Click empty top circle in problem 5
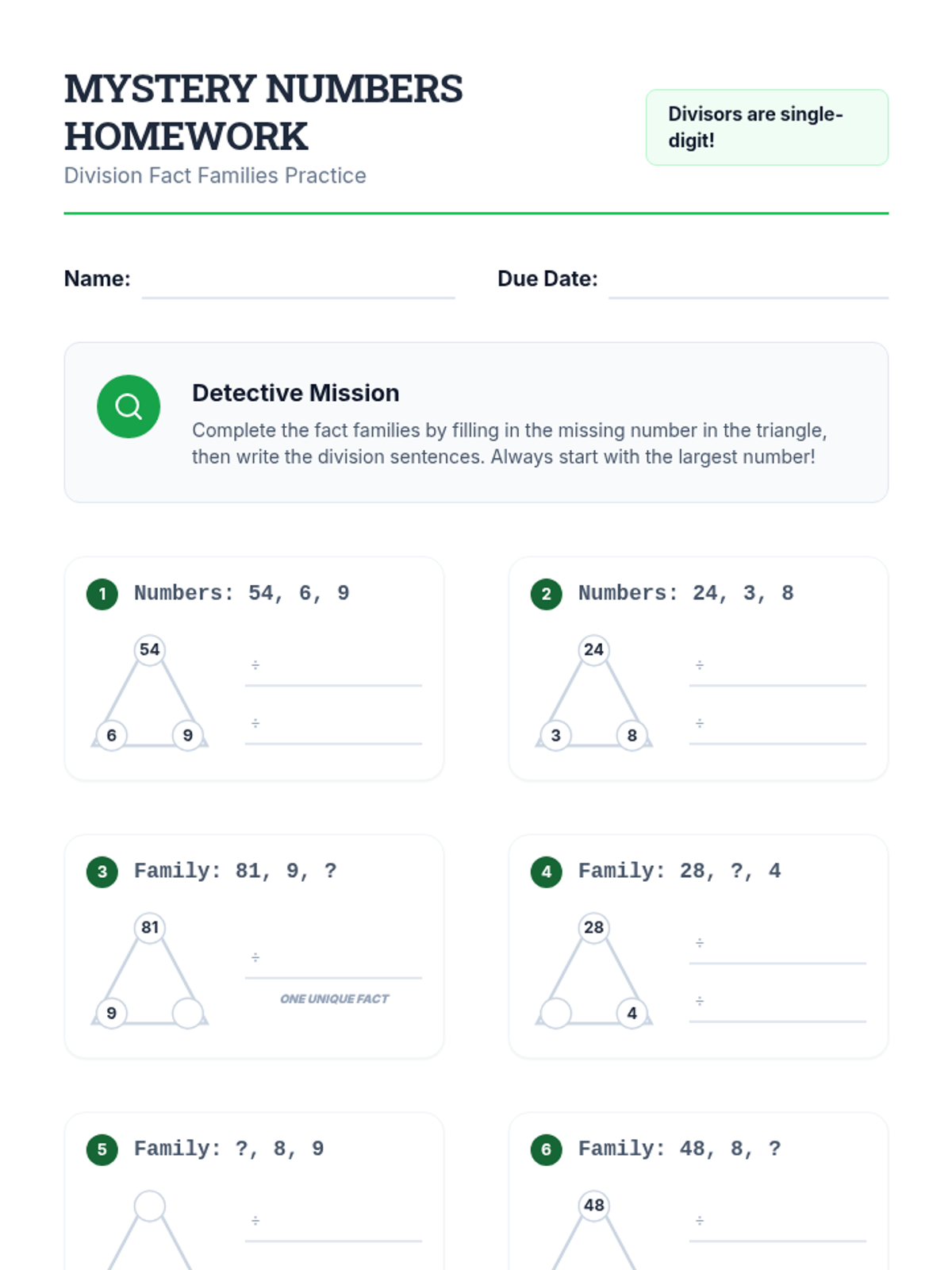This screenshot has width=952, height=1270. [150, 1205]
